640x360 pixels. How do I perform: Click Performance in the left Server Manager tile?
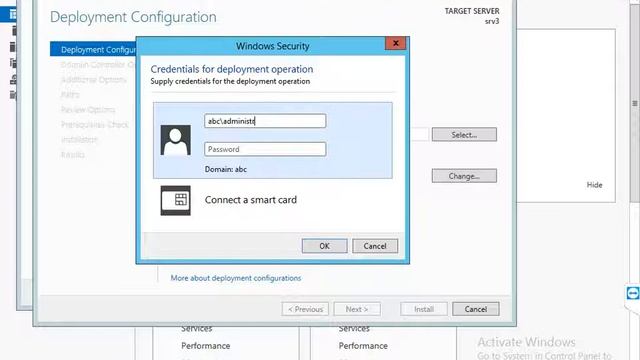206,346
